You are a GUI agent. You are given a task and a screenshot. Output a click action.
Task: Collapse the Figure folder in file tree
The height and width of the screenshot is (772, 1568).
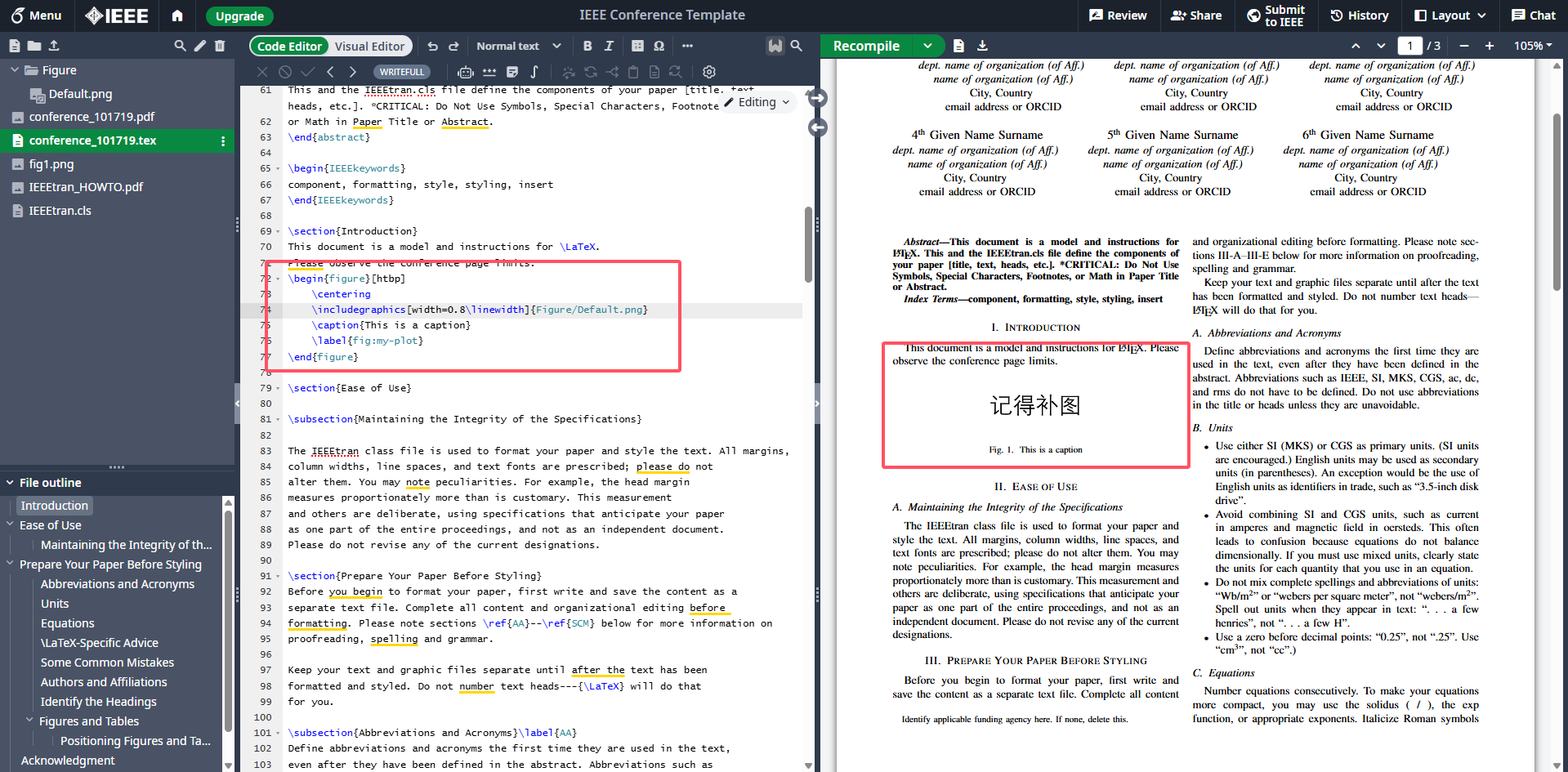(x=15, y=70)
